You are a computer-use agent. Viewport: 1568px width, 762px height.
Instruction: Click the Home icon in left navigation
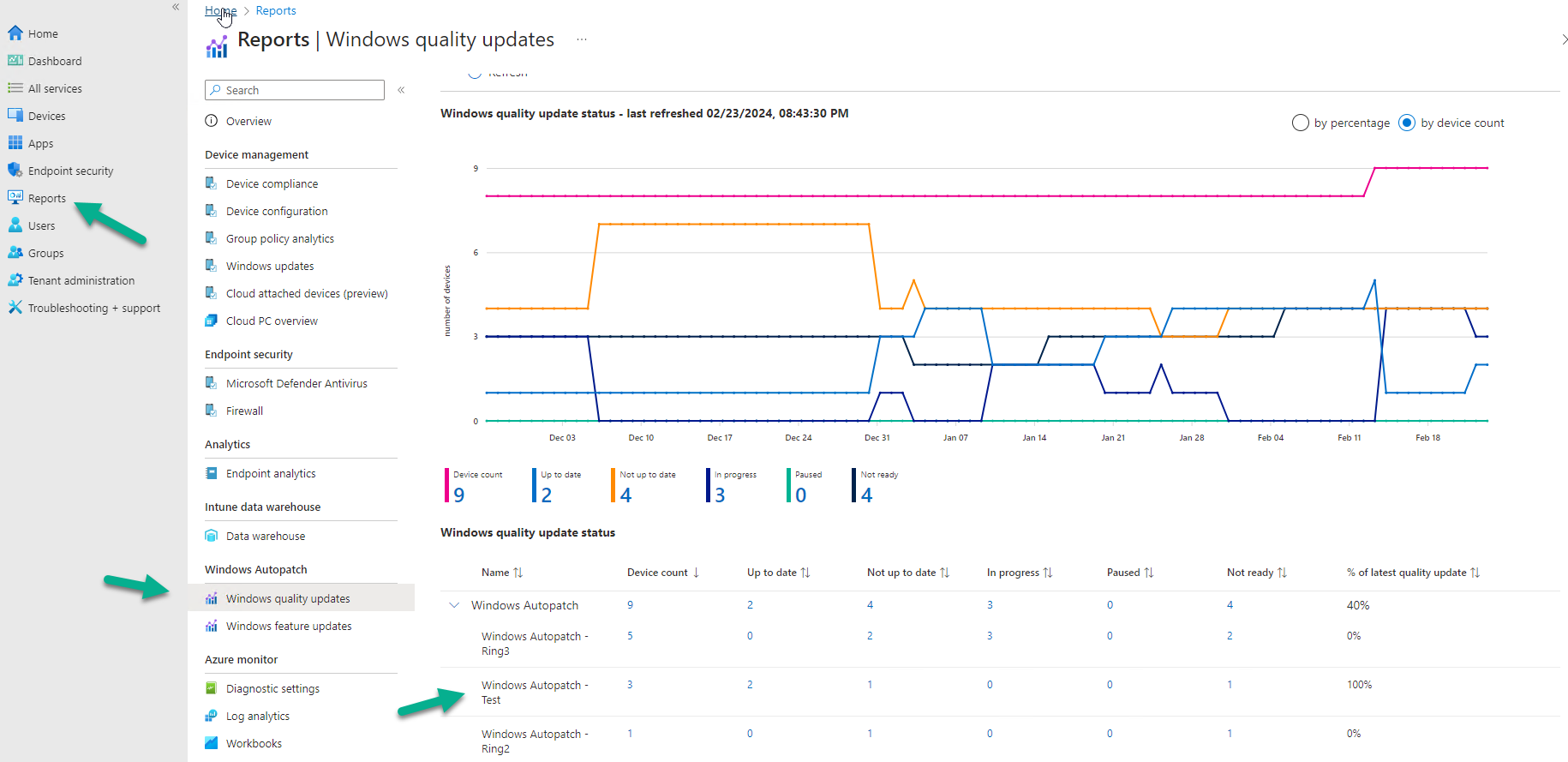point(15,33)
